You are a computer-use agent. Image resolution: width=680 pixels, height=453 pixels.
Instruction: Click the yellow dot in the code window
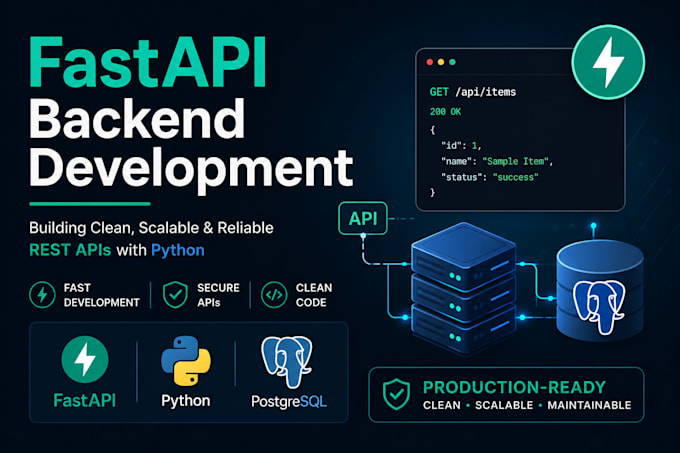pyautogui.click(x=441, y=62)
